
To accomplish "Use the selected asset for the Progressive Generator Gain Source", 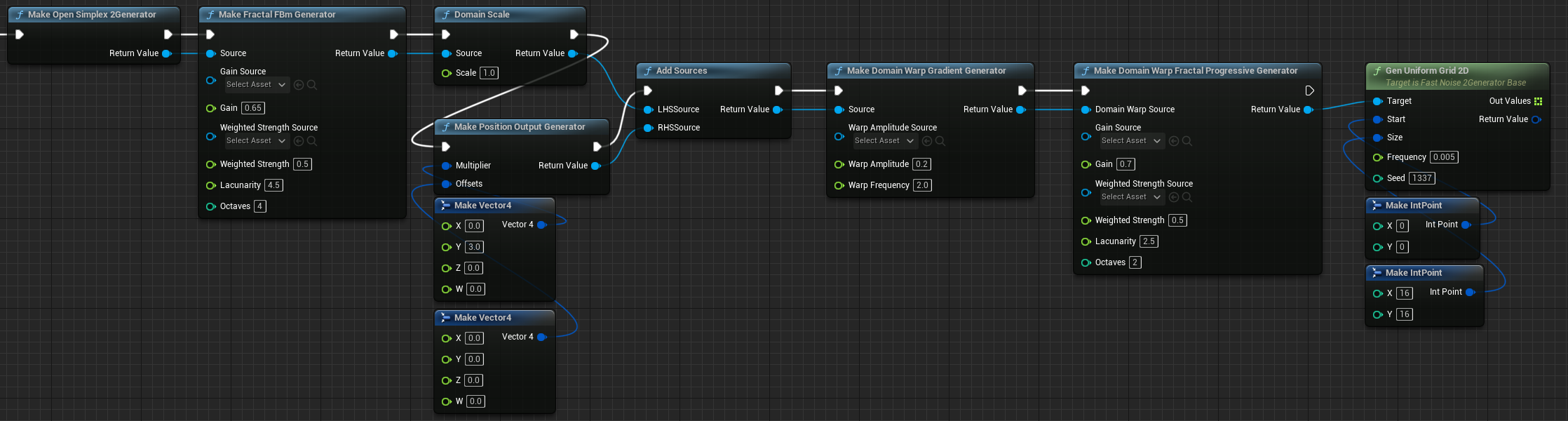I will coord(1174,141).
